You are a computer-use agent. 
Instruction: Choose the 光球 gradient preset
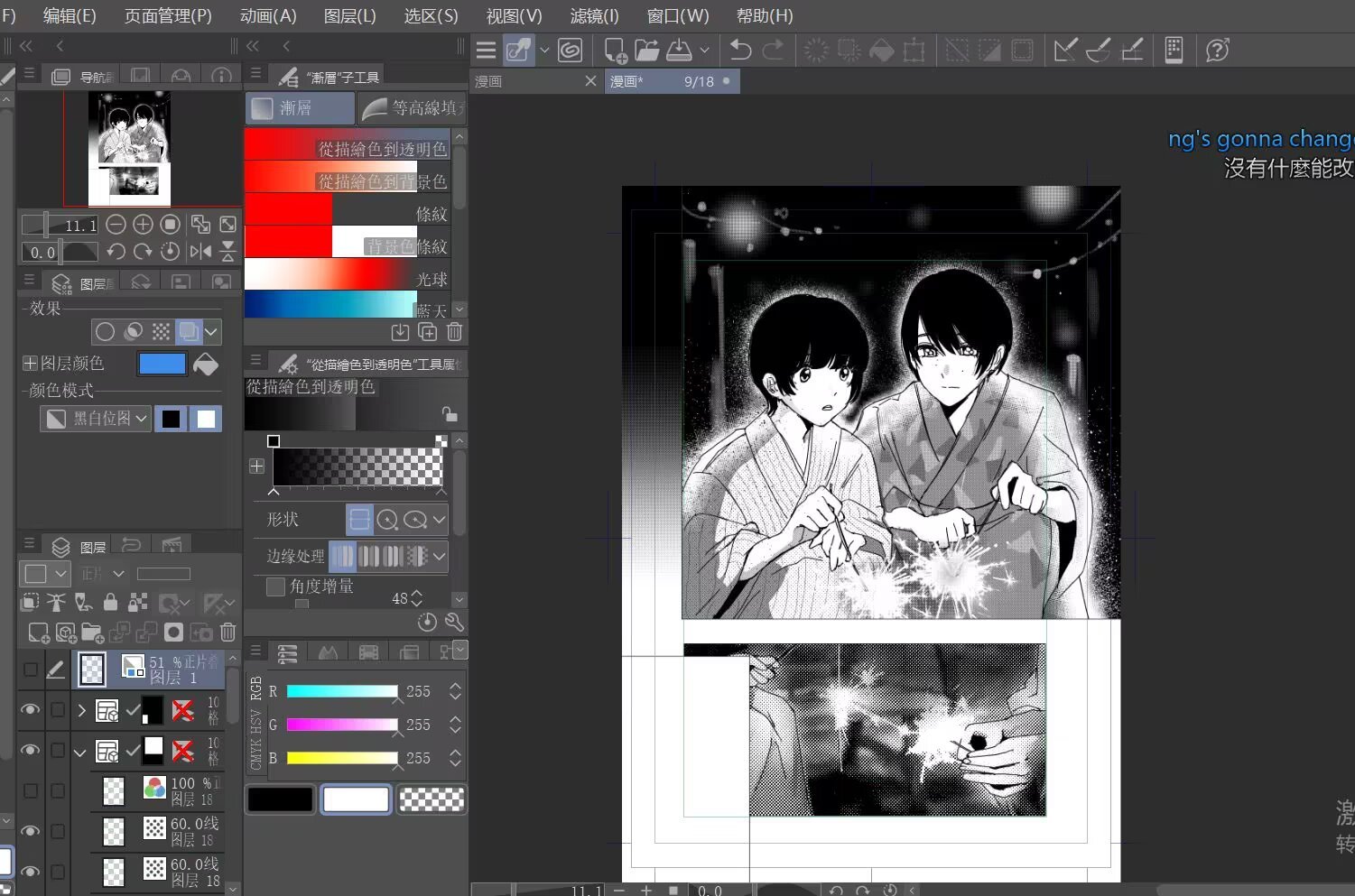point(347,274)
